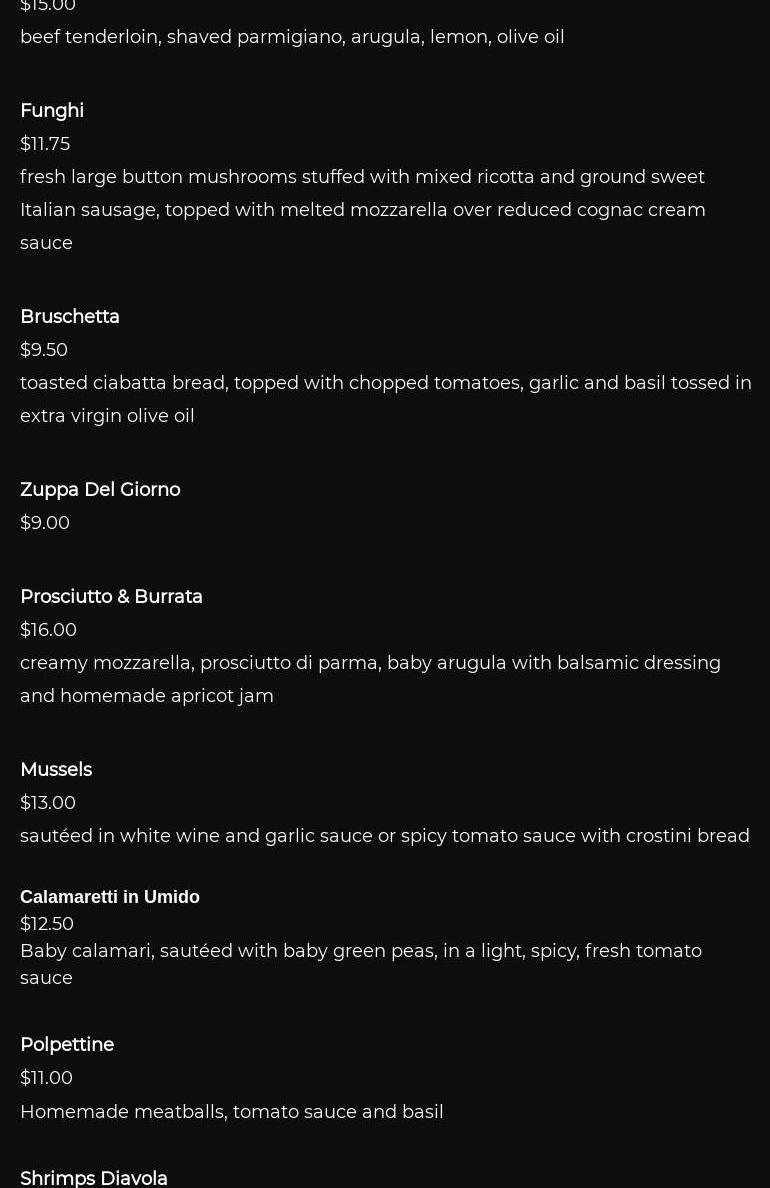Click the beef tenderloin description text

tap(292, 37)
